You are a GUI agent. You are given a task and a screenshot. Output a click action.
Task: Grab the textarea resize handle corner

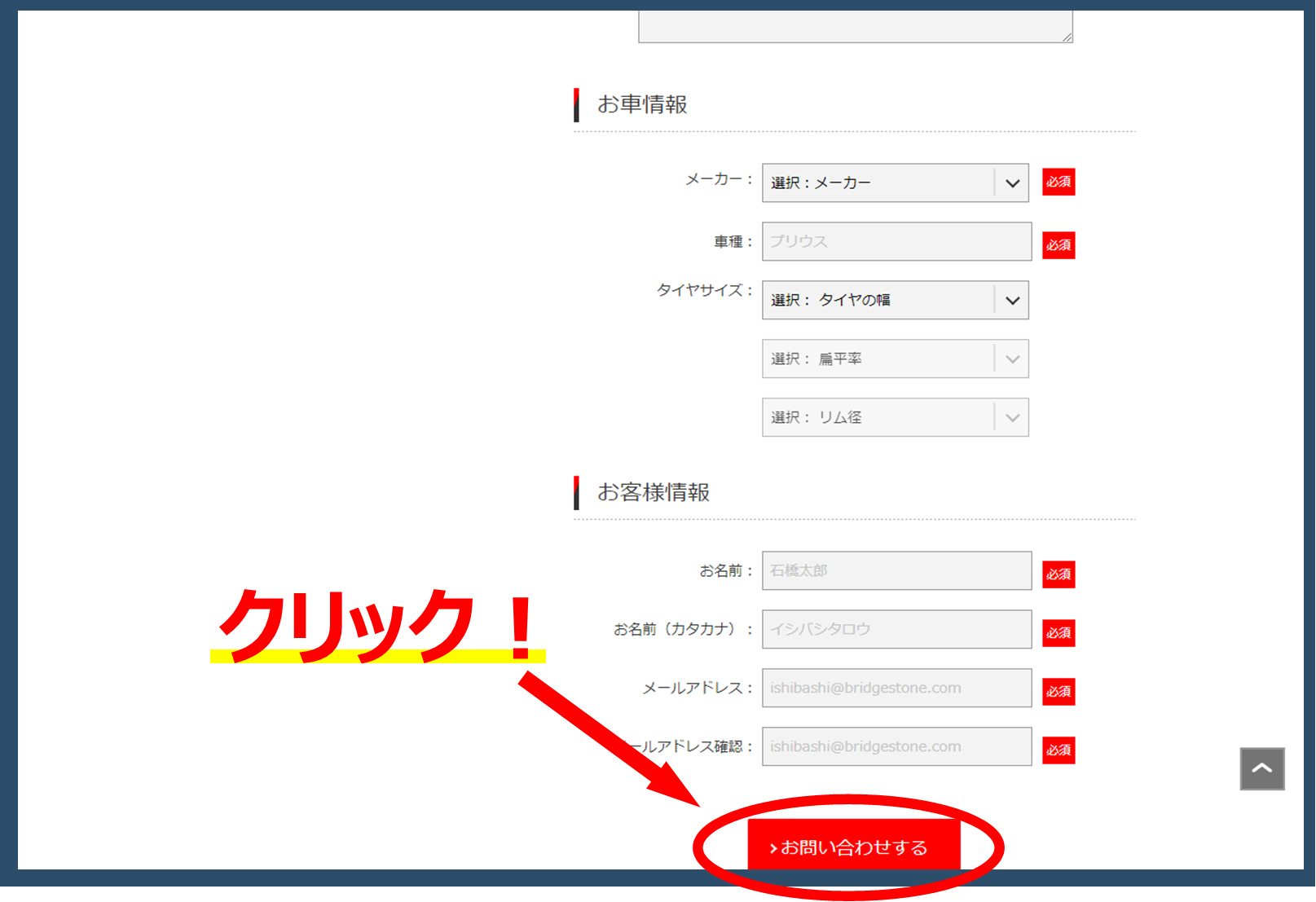coord(1067,37)
